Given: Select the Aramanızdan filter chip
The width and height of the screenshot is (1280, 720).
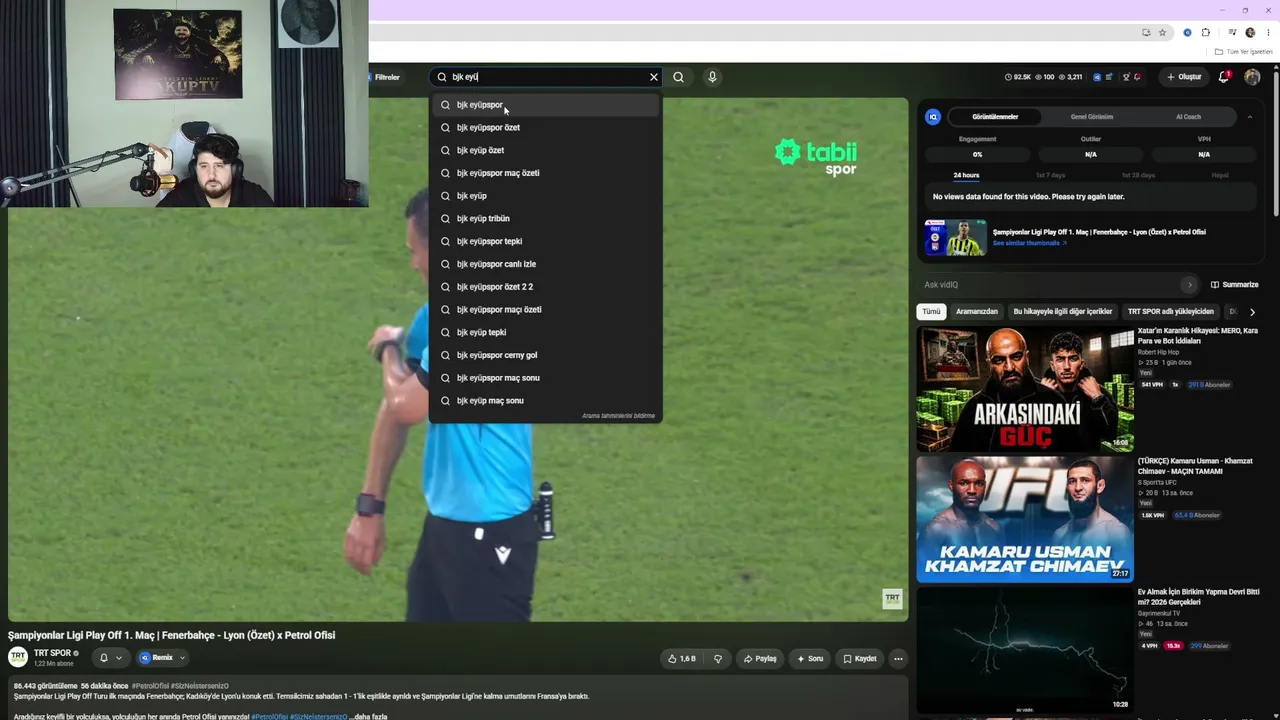Looking at the screenshot, I should (977, 312).
